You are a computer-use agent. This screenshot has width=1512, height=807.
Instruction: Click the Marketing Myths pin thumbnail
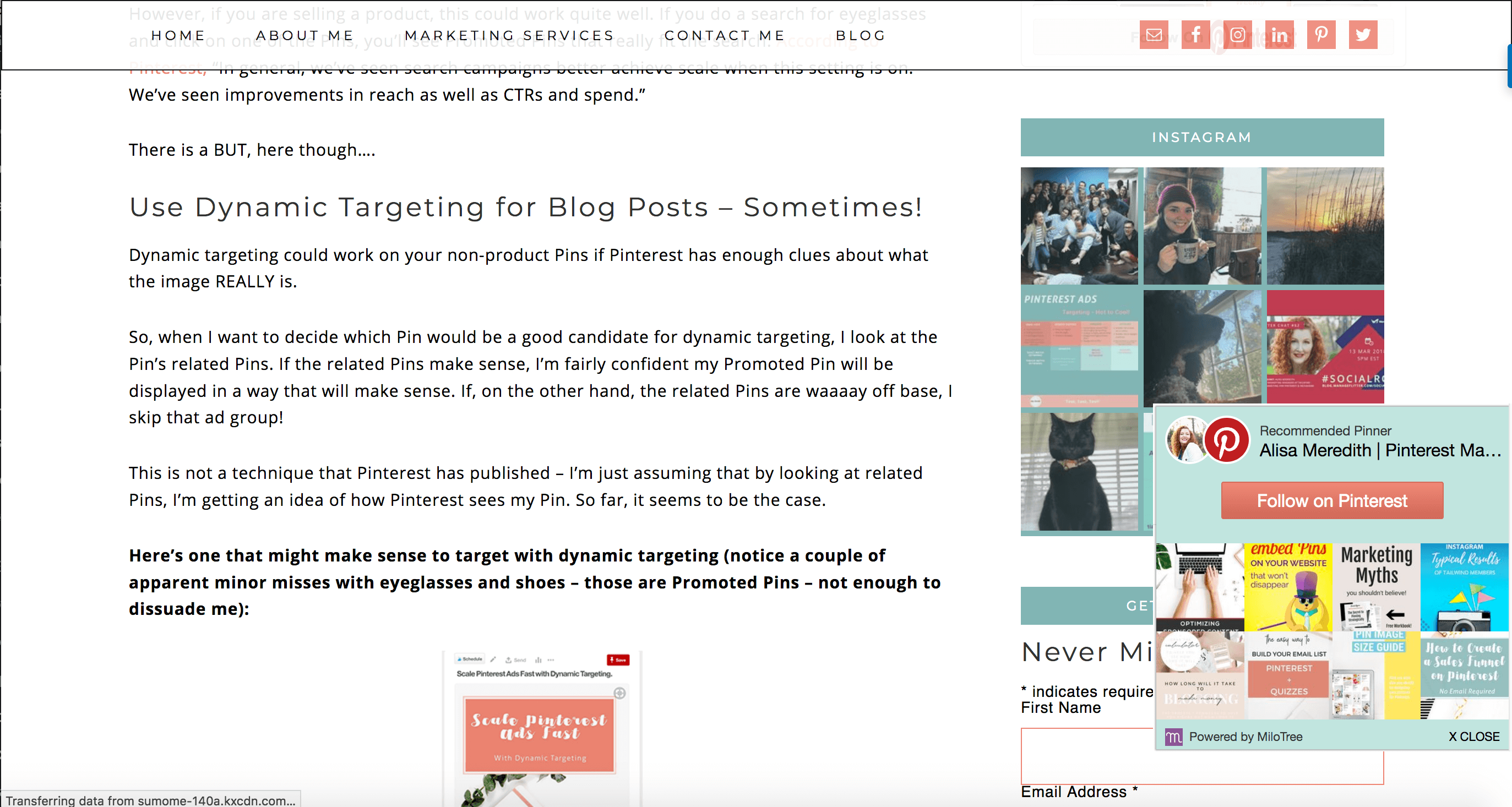pyautogui.click(x=1376, y=587)
